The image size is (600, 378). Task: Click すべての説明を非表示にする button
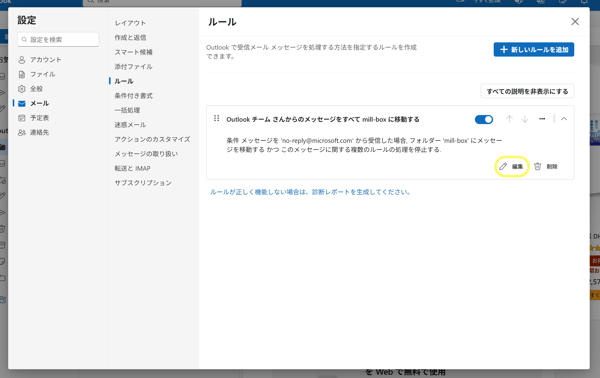coord(527,91)
